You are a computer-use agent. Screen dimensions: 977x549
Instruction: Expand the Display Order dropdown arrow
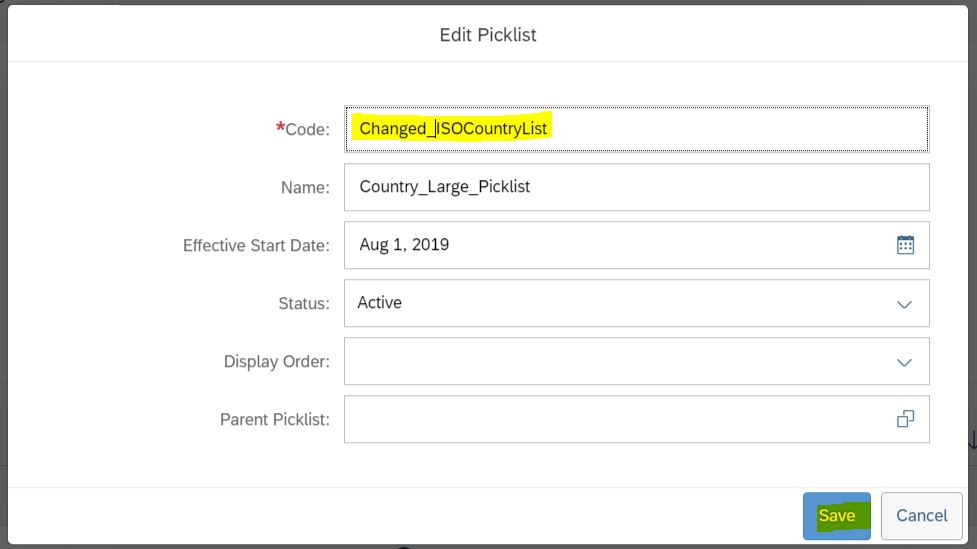click(904, 362)
